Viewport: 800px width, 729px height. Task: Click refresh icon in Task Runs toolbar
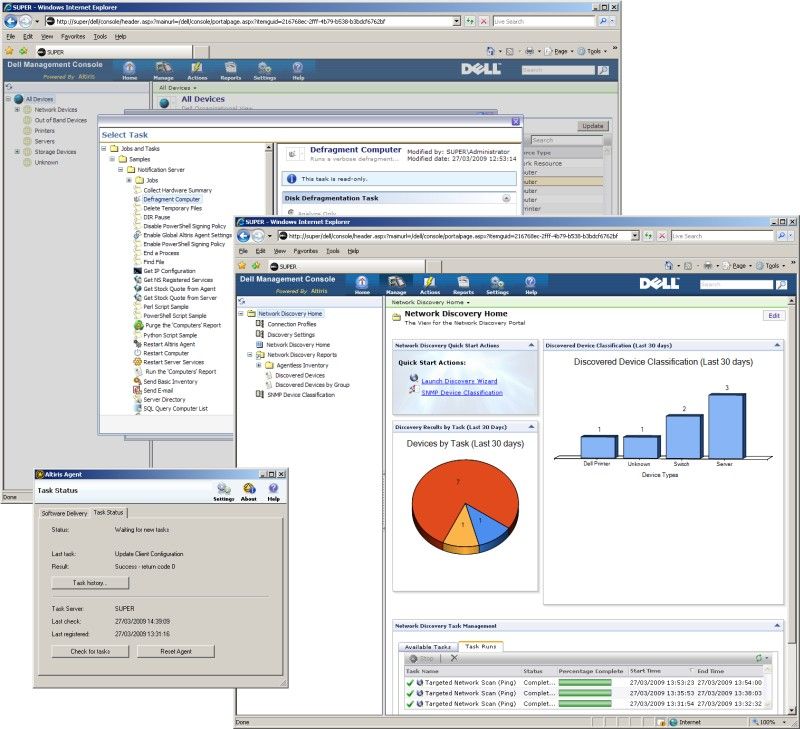tap(759, 658)
